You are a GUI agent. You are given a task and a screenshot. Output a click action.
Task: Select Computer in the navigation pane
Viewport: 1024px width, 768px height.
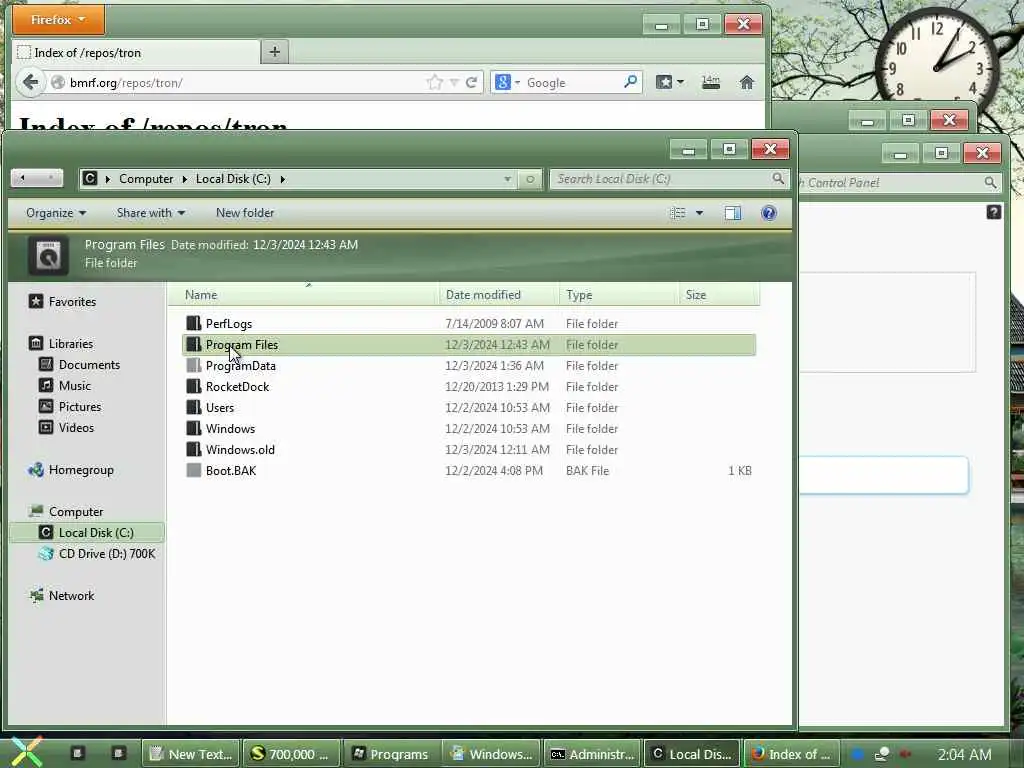tap(76, 511)
